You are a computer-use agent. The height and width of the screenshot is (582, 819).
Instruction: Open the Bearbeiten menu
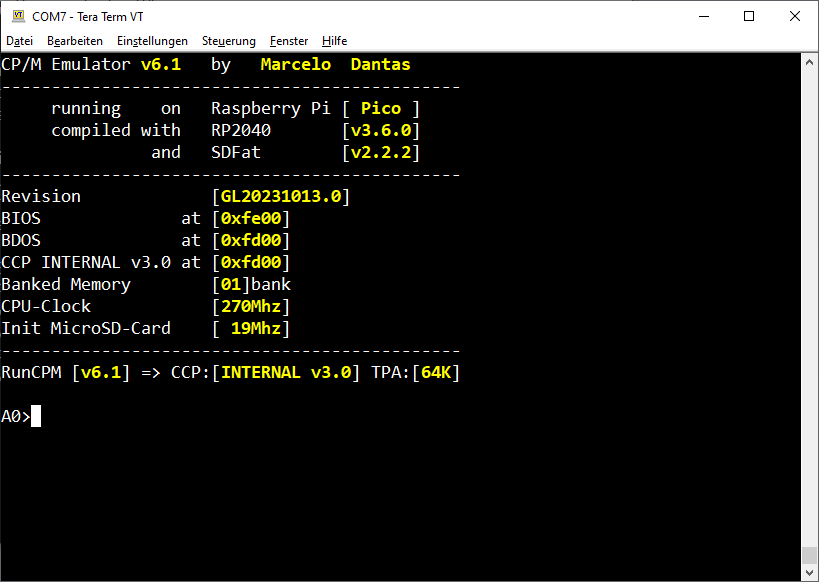pyautogui.click(x=75, y=41)
